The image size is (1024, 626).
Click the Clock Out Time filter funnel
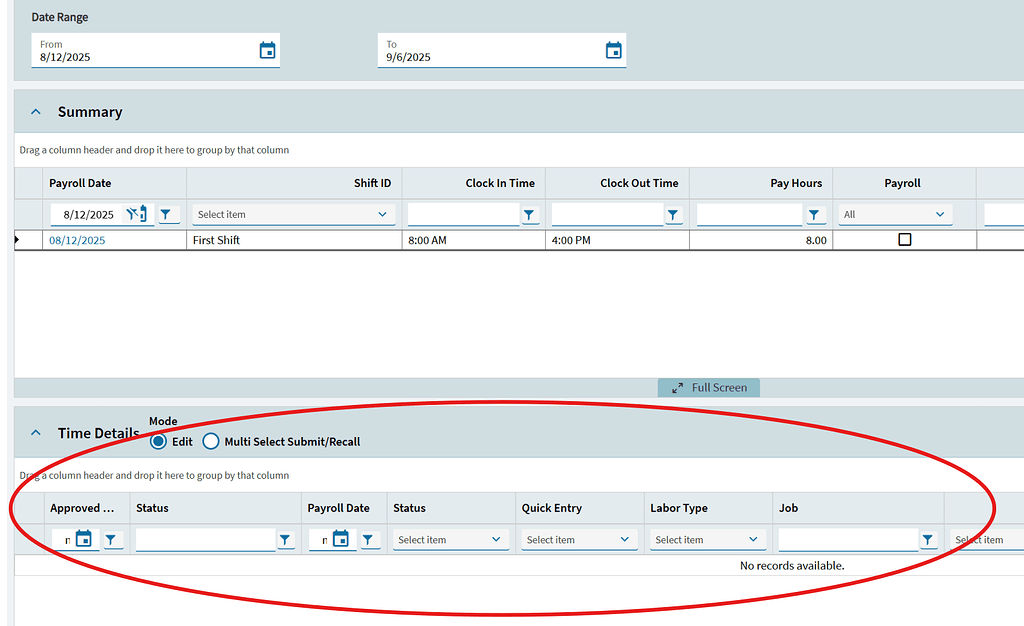(673, 214)
